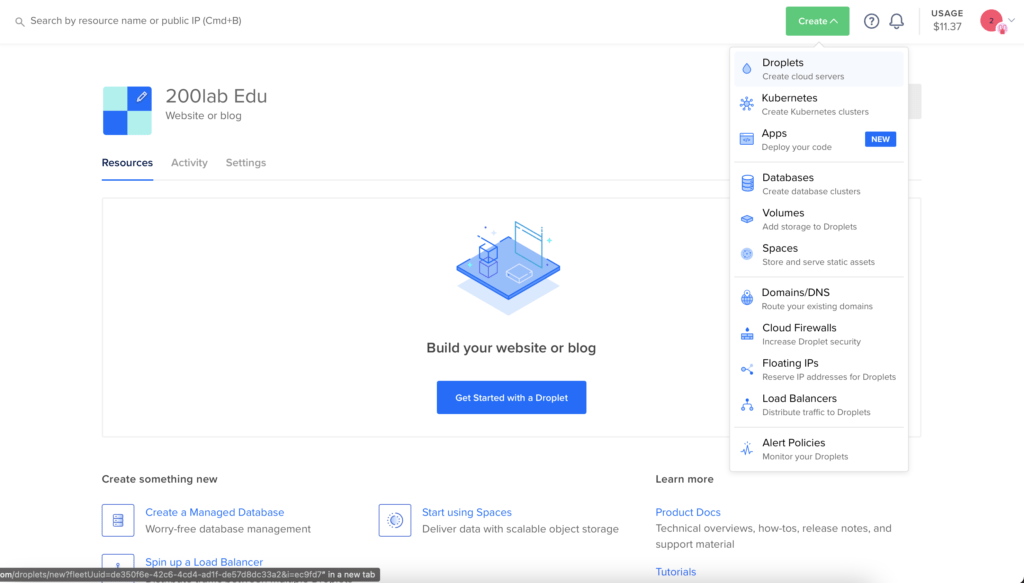Click the Load Balancers icon
Screen dimensions: 1024x583
(x=747, y=405)
